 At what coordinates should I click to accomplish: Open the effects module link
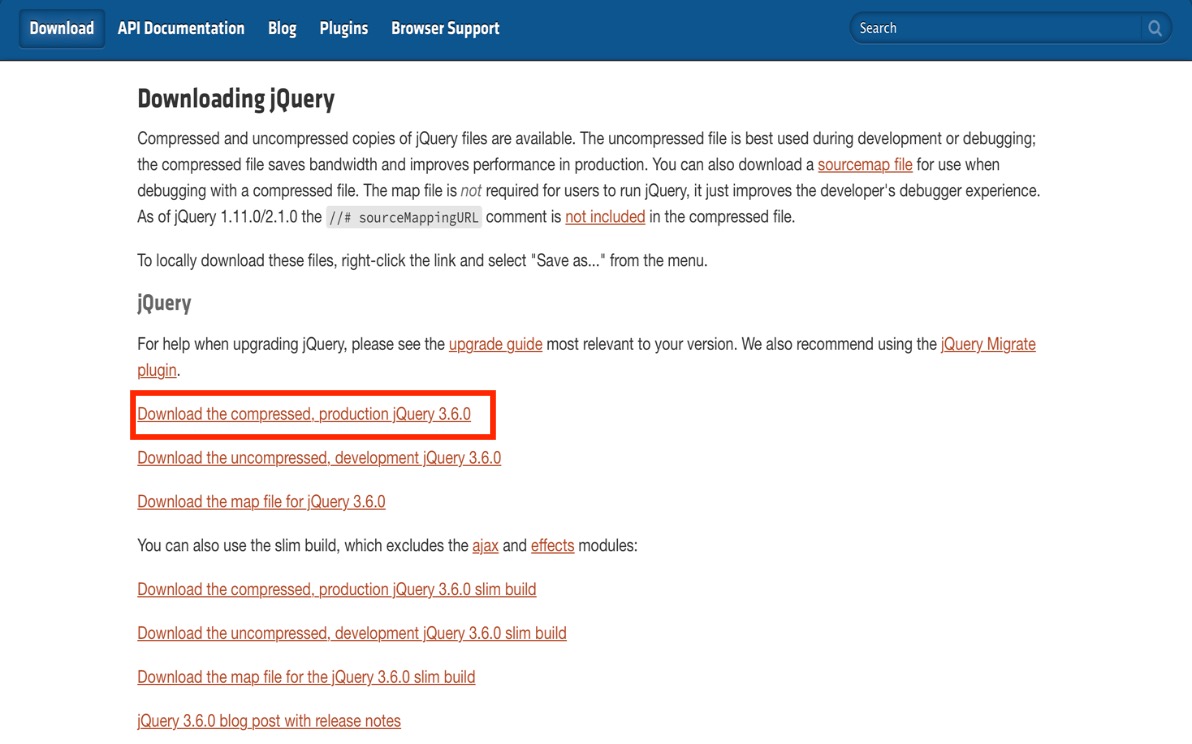pyautogui.click(x=552, y=546)
